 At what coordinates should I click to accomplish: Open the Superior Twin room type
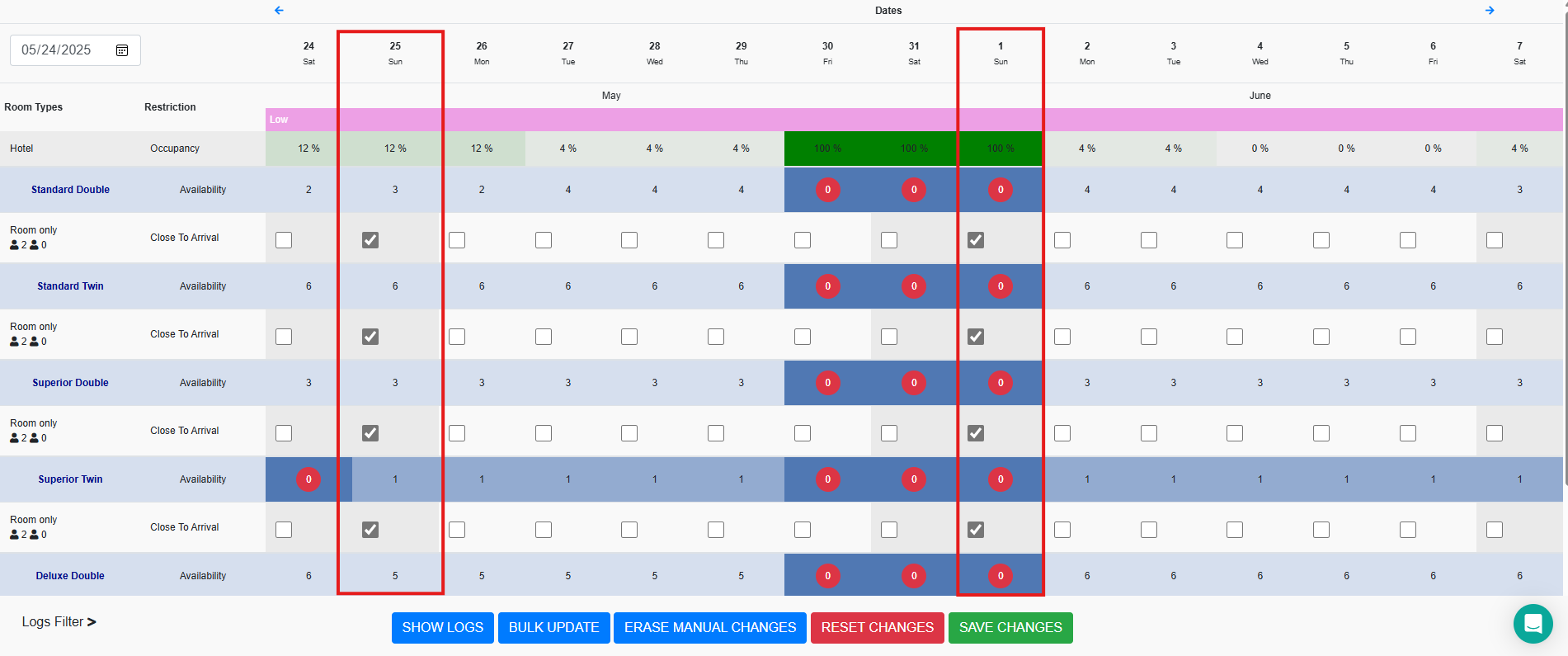pos(70,479)
